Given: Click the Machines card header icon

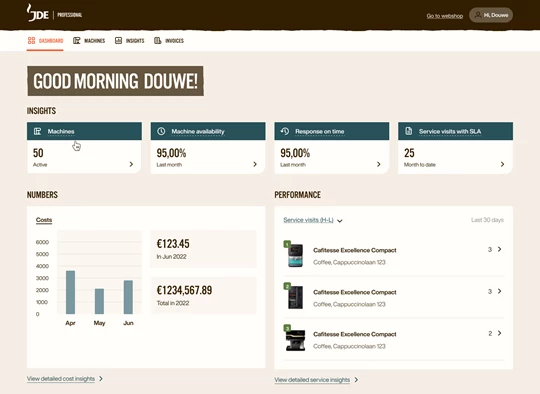Looking at the screenshot, I should coord(38,131).
